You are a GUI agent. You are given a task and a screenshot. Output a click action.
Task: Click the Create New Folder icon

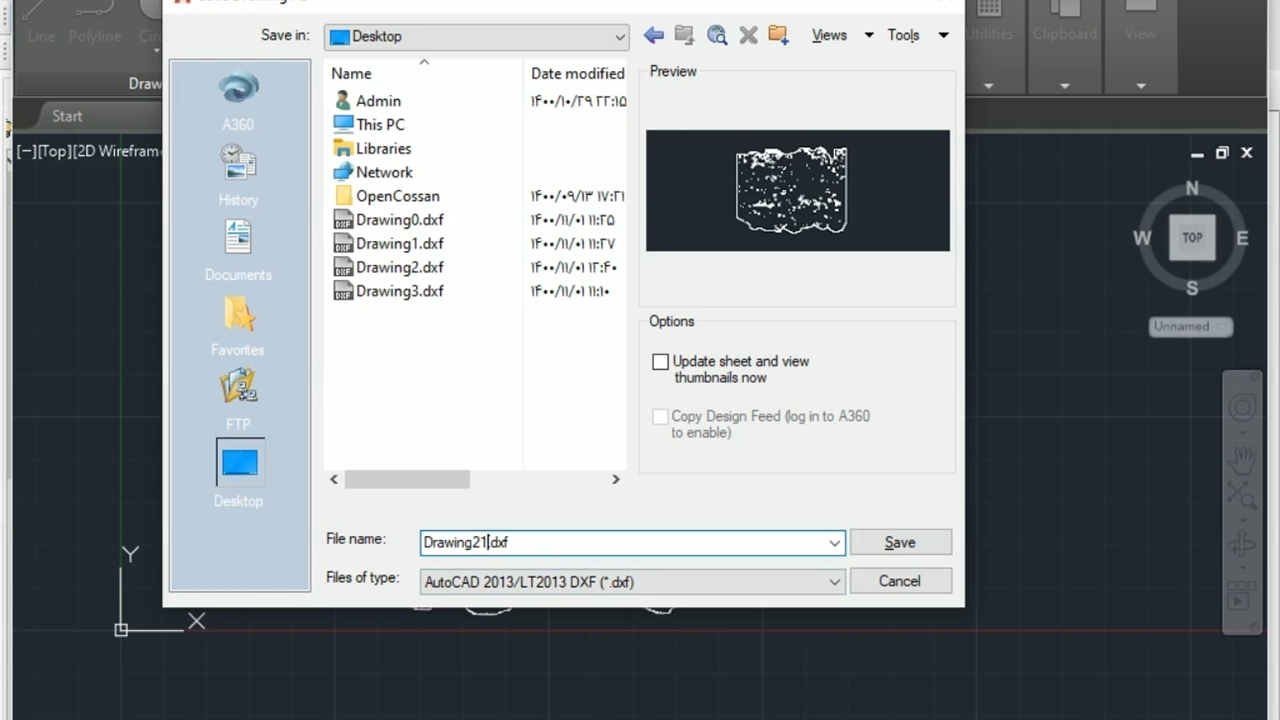click(779, 36)
